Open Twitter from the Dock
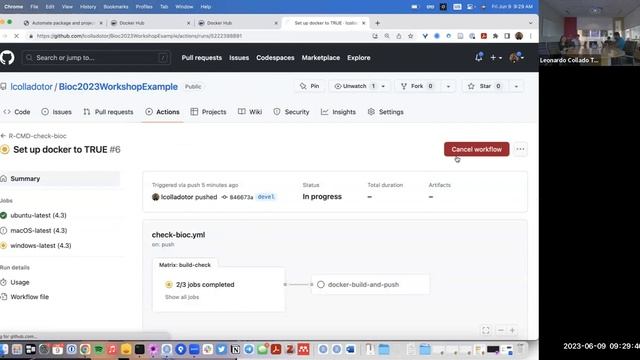Screen dimensions: 640x360 pyautogui.click(x=222, y=349)
